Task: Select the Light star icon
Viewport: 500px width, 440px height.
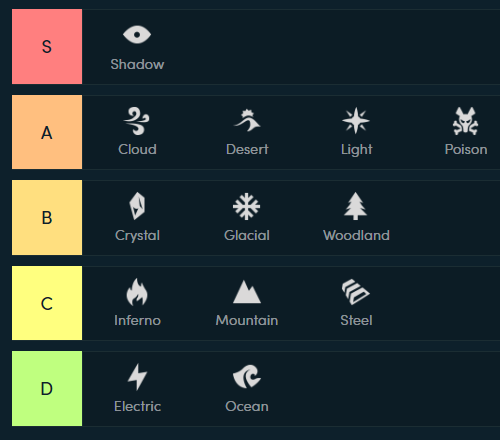Action: pos(356,121)
